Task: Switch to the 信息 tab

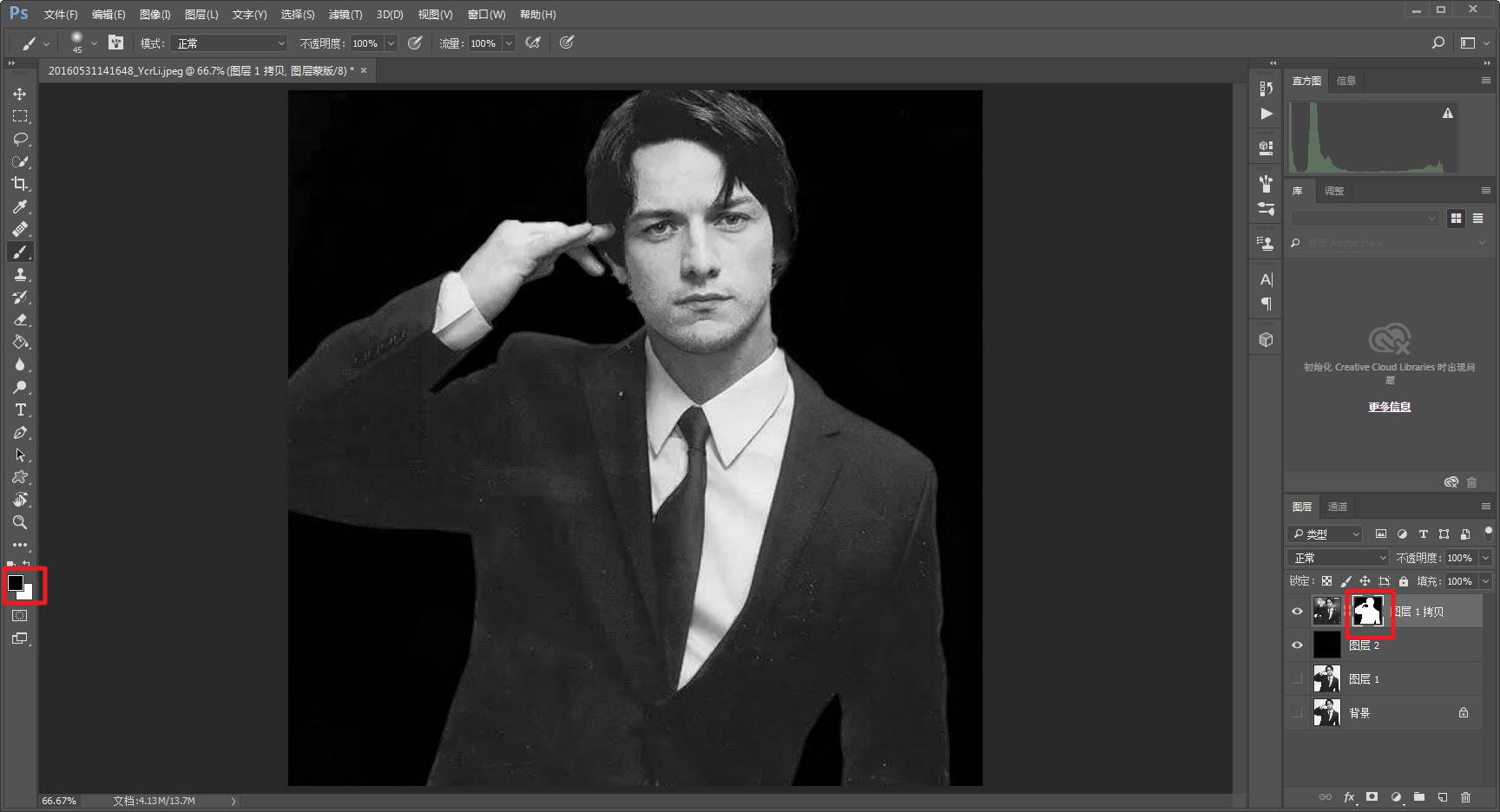Action: click(x=1346, y=81)
